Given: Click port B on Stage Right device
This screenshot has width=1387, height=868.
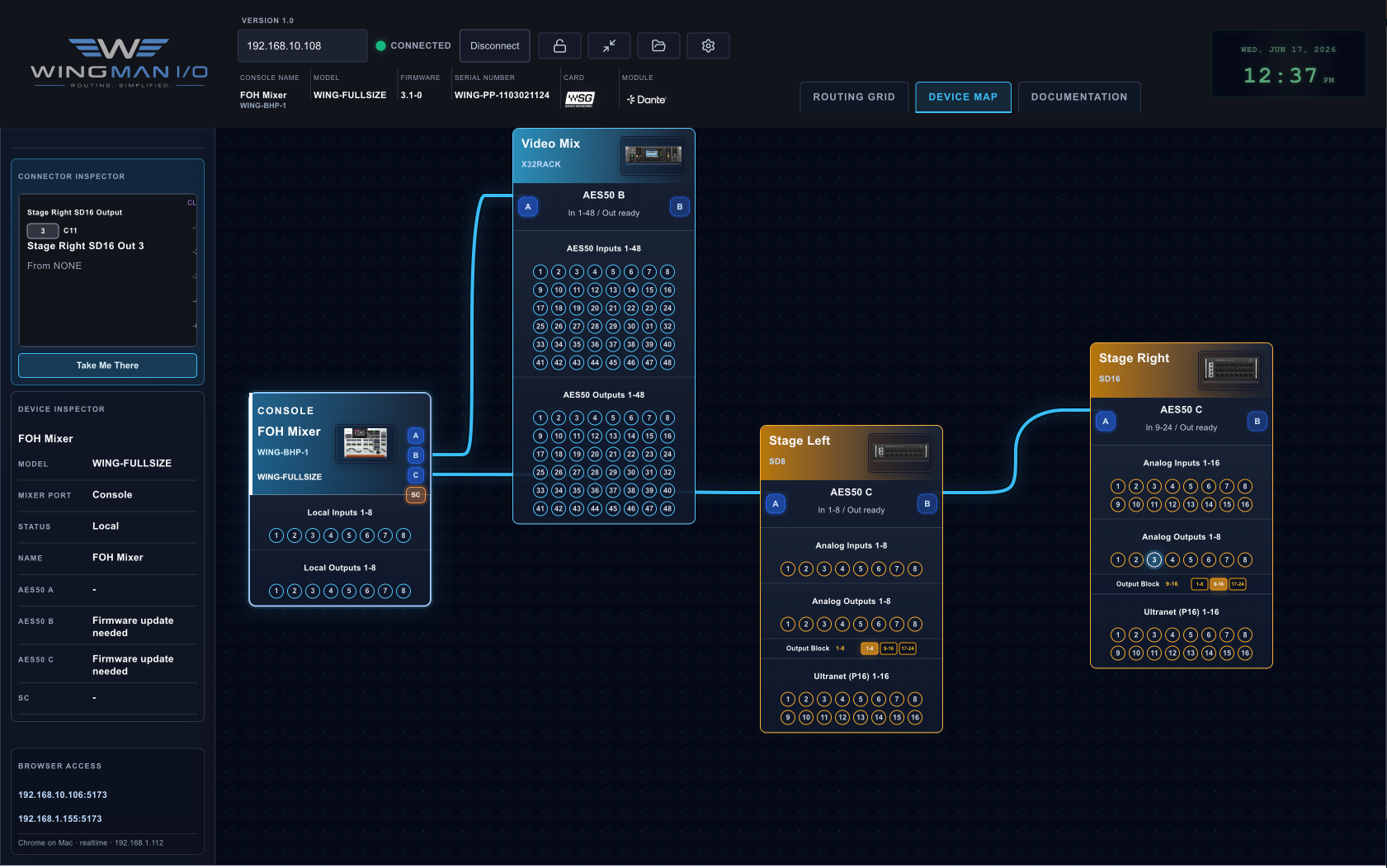Looking at the screenshot, I should point(1257,422).
